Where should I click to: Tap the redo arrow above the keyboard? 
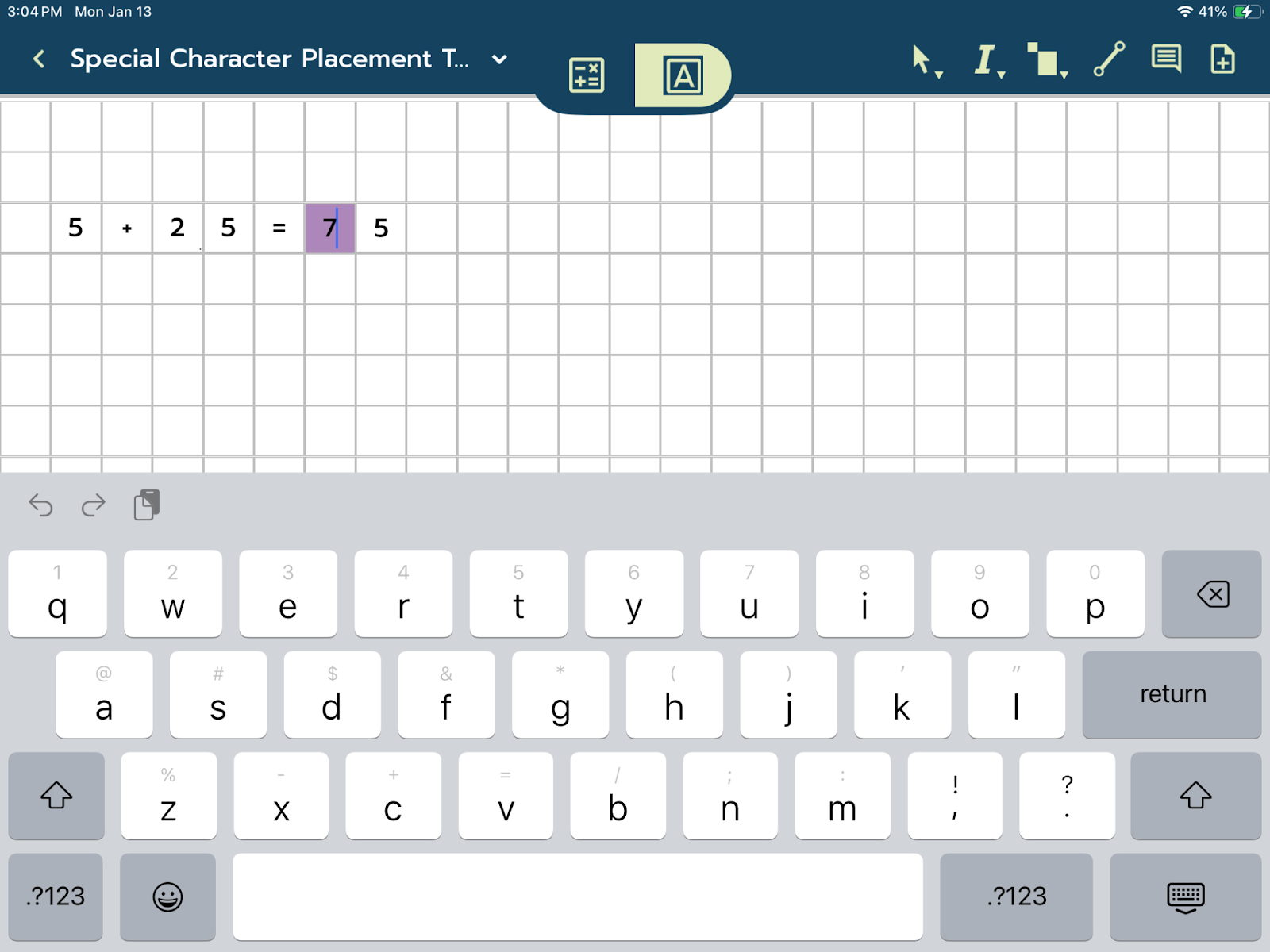(x=94, y=505)
